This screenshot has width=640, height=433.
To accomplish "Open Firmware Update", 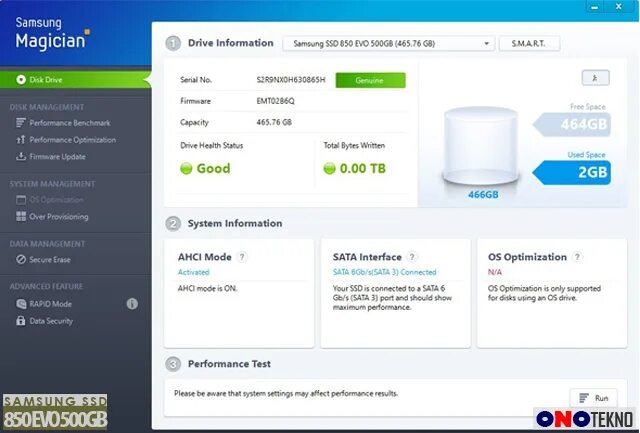I will click(57, 157).
